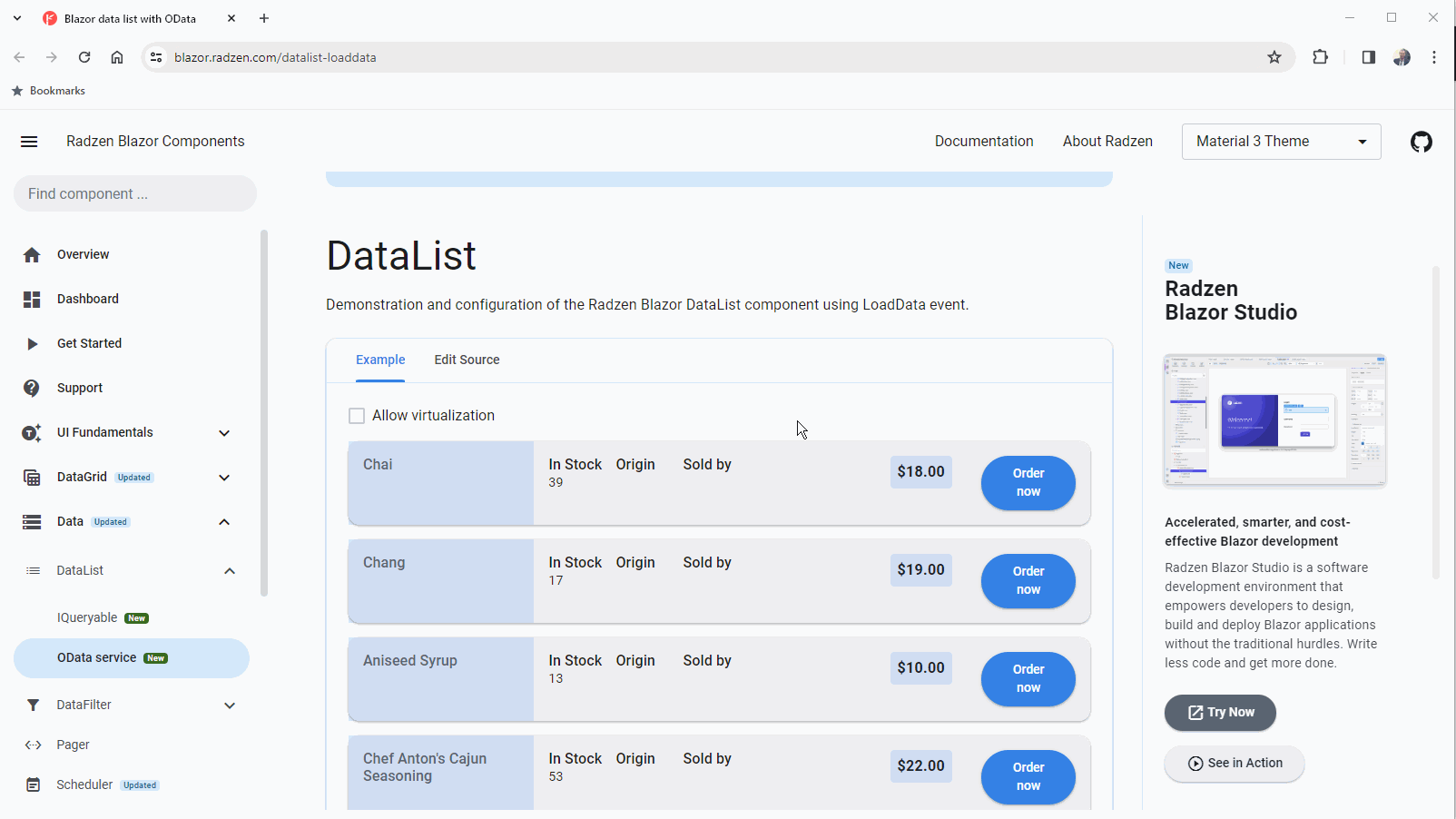Click the $18.00 price badge
This screenshot has height=819, width=1456.
pos(920,472)
